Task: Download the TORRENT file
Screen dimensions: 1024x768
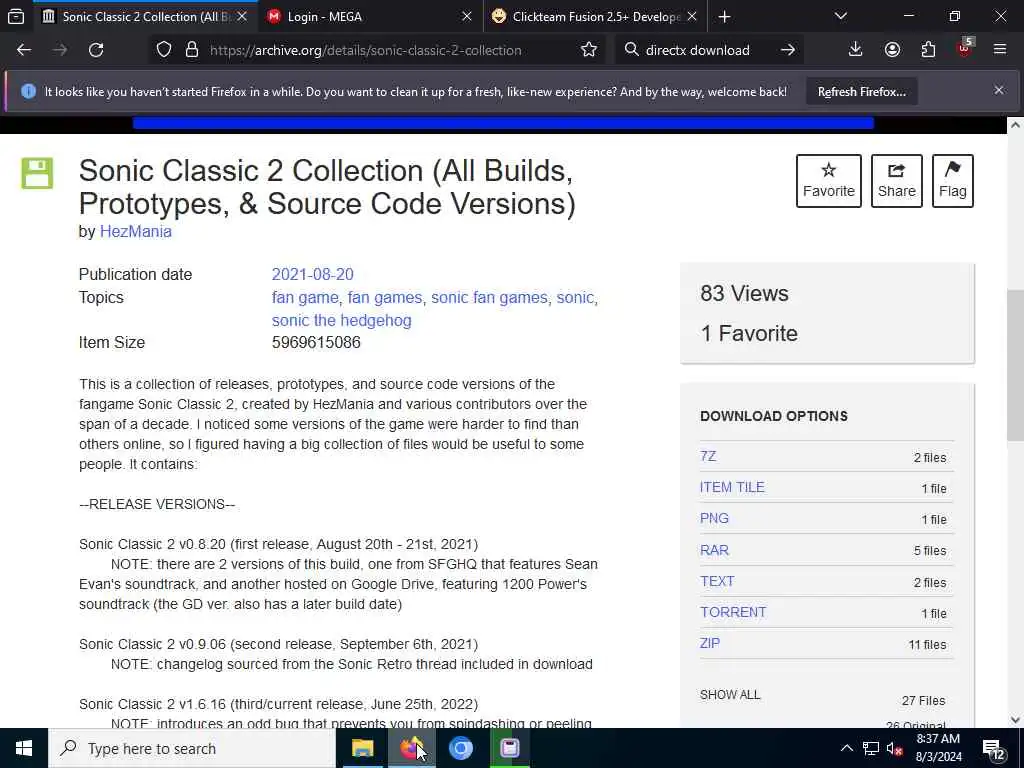Action: point(733,612)
